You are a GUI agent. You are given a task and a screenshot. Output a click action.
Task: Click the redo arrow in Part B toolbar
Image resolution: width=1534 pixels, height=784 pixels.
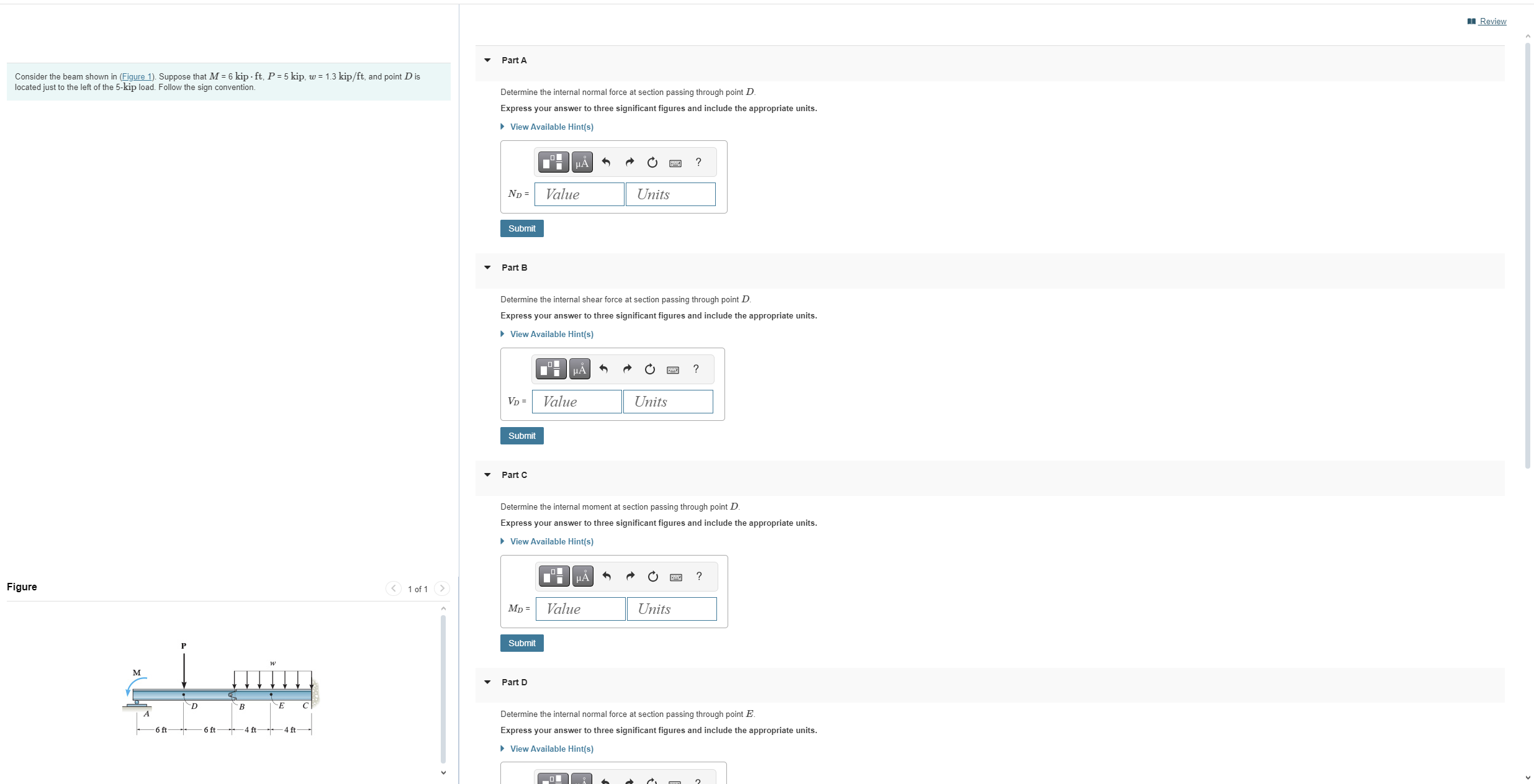(x=627, y=369)
